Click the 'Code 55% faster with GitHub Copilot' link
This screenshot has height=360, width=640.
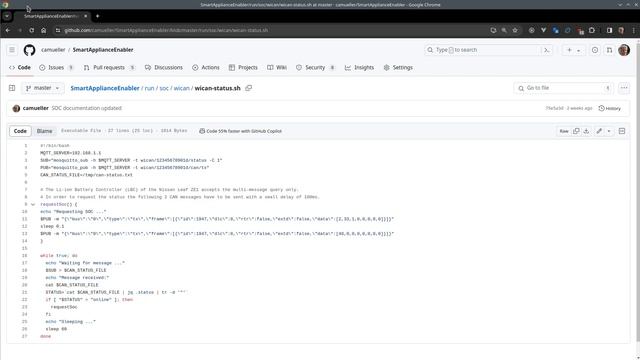coord(240,131)
